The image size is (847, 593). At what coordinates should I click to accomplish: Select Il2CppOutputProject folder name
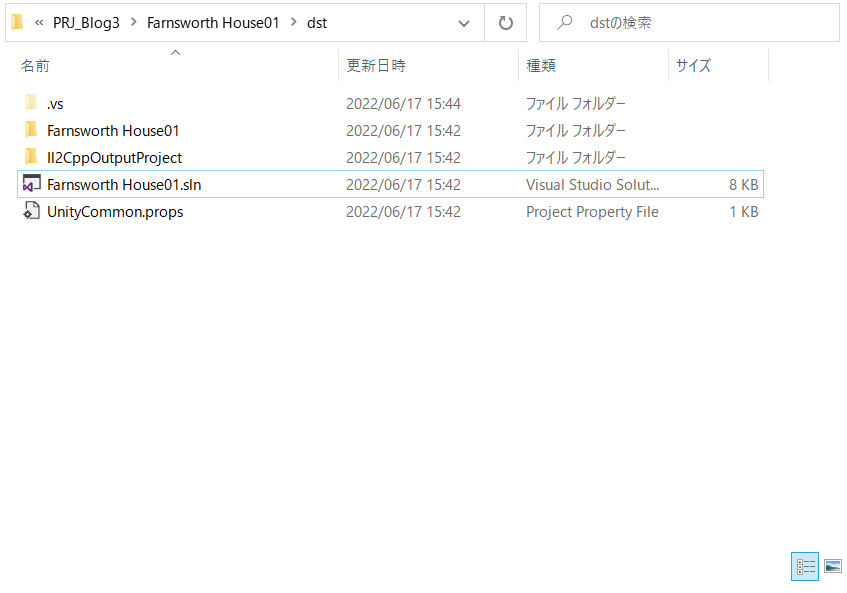point(115,158)
